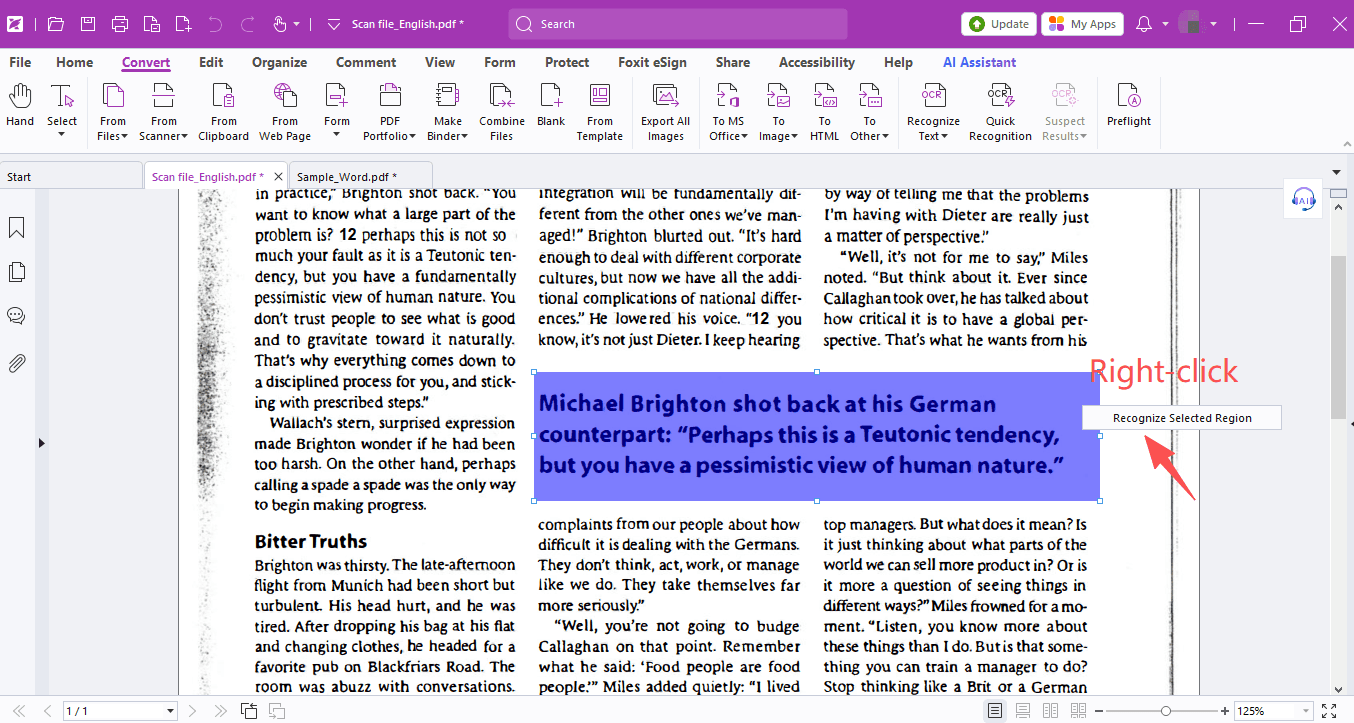Choose Recognize Selected Region from context menu

1182,418
